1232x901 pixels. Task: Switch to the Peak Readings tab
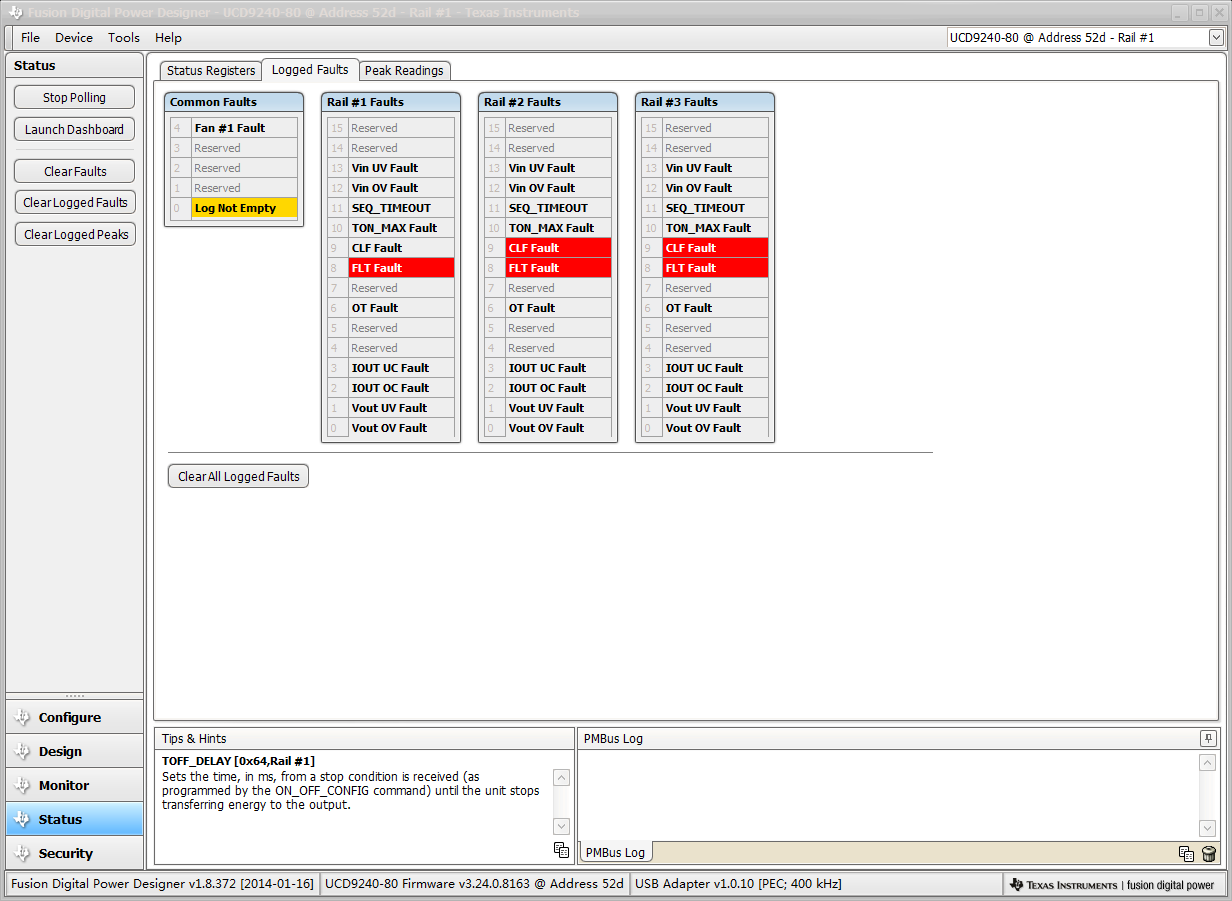pyautogui.click(x=404, y=71)
